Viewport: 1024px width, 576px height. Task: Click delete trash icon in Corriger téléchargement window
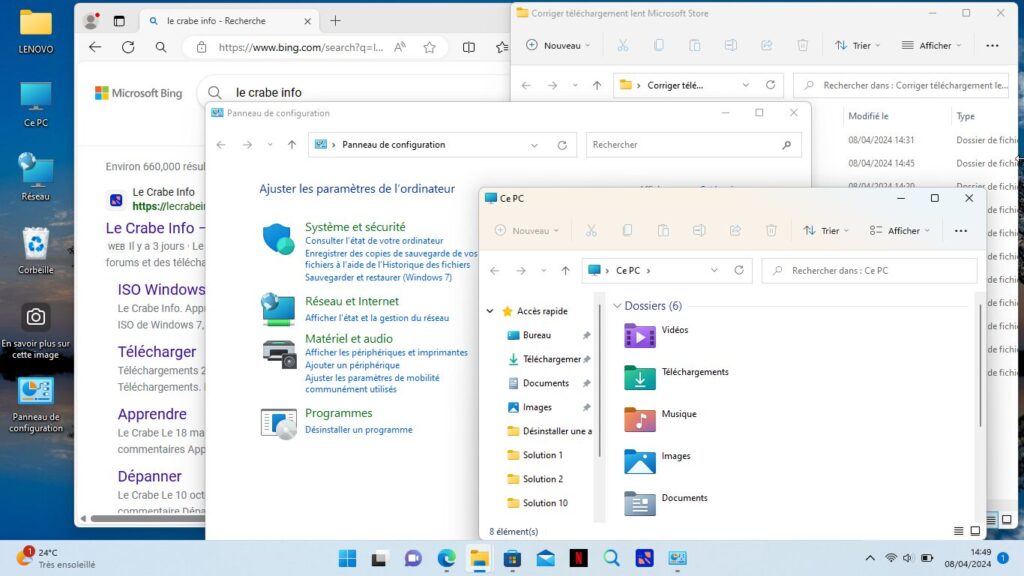[802, 46]
